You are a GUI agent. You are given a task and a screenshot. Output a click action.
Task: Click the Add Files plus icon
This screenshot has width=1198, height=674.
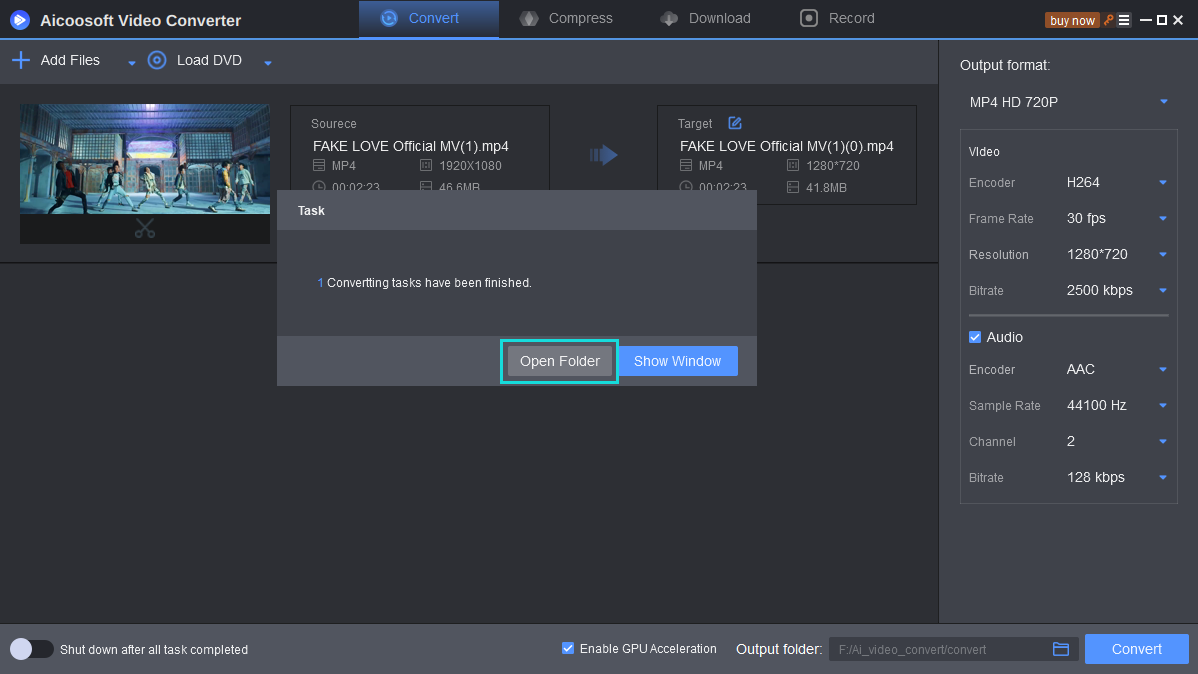[21, 60]
